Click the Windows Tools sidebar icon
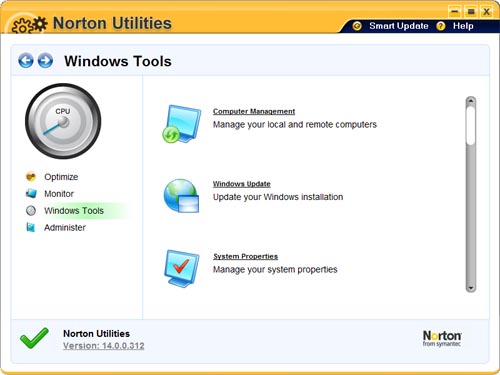This screenshot has height=375, width=500. pyautogui.click(x=31, y=211)
